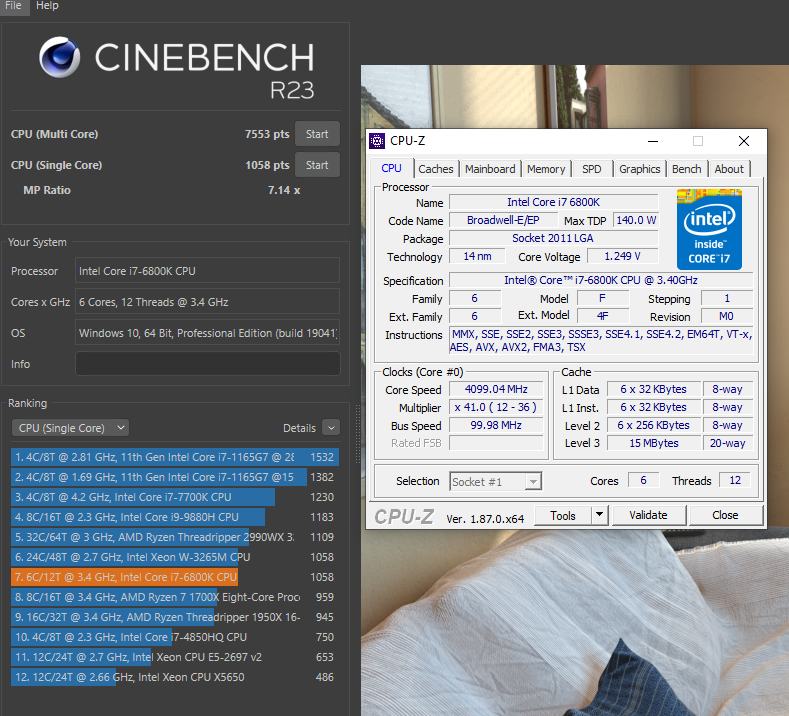
Task: Click the Cores value 6 in CPU-Z
Action: tap(643, 481)
